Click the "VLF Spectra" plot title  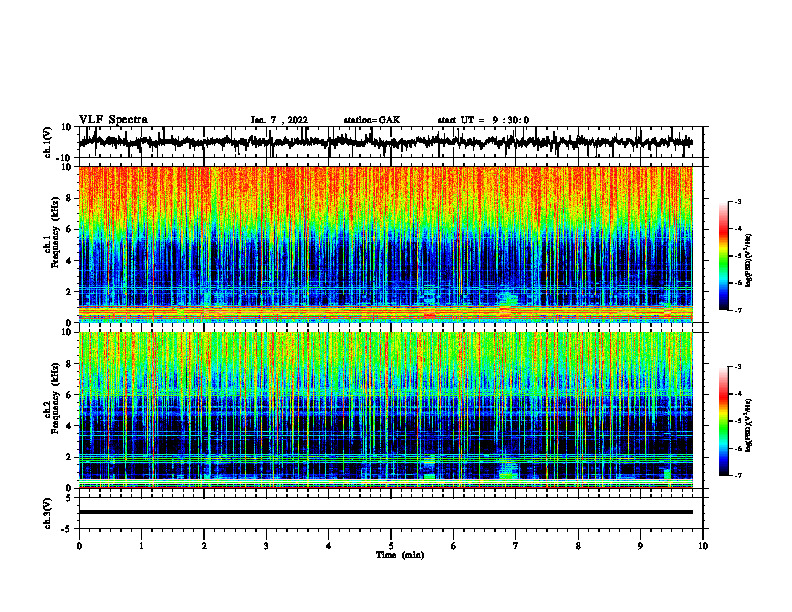click(x=113, y=120)
